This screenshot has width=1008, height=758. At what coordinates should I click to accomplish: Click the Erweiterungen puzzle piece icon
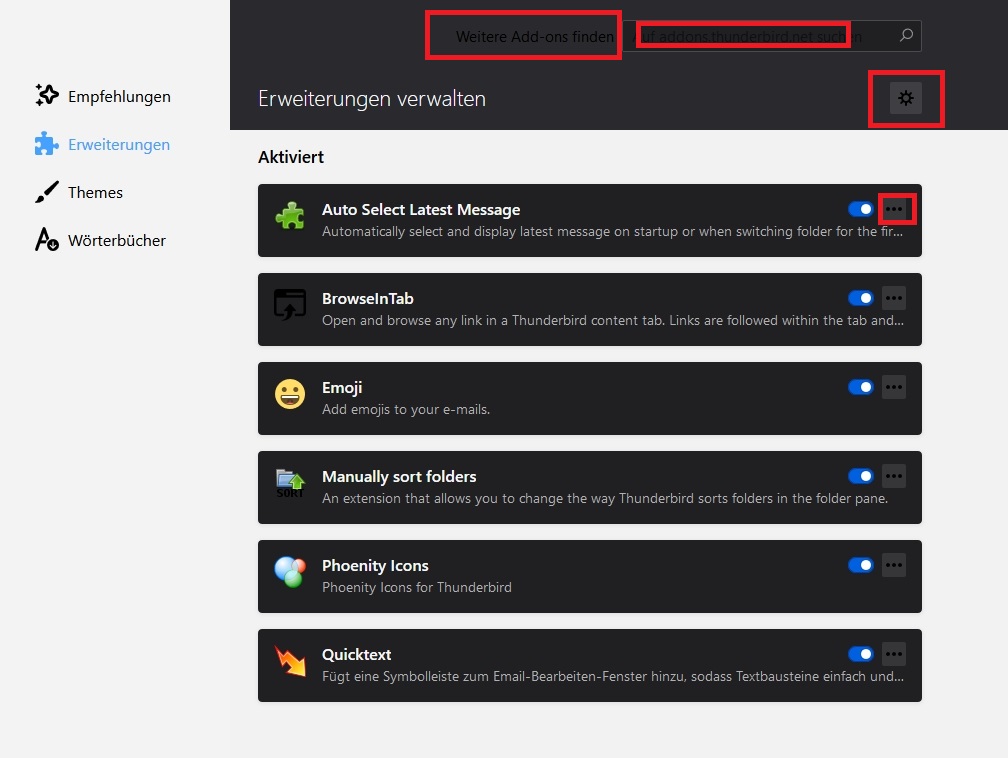pos(46,143)
